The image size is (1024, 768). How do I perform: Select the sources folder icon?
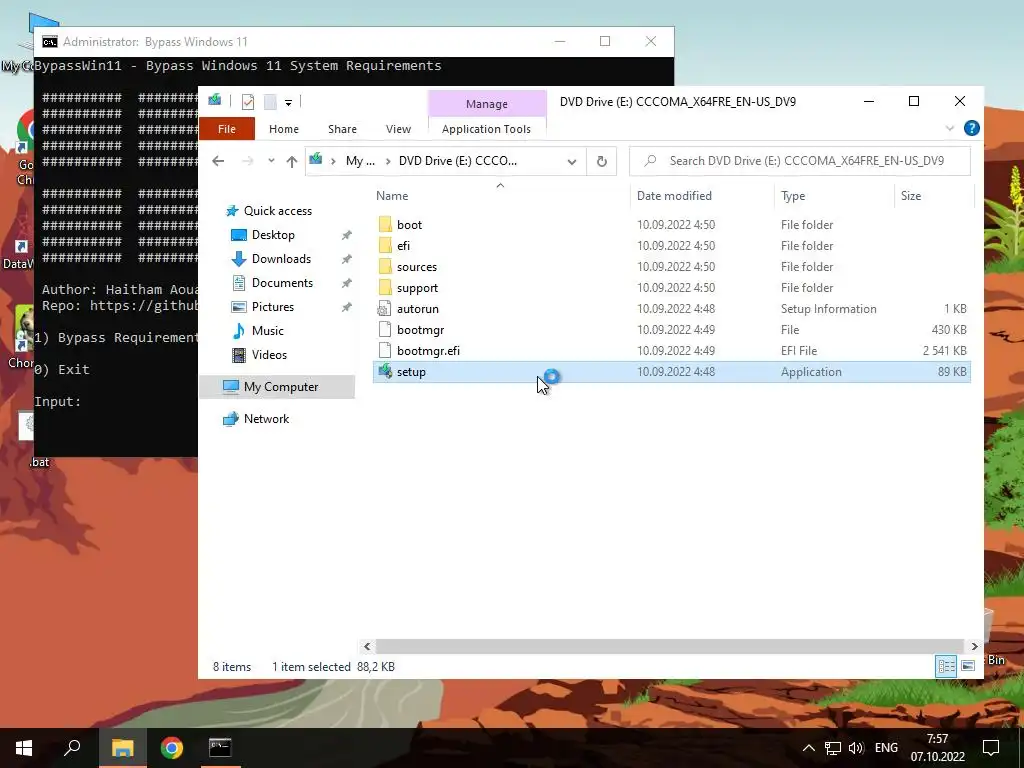point(385,266)
